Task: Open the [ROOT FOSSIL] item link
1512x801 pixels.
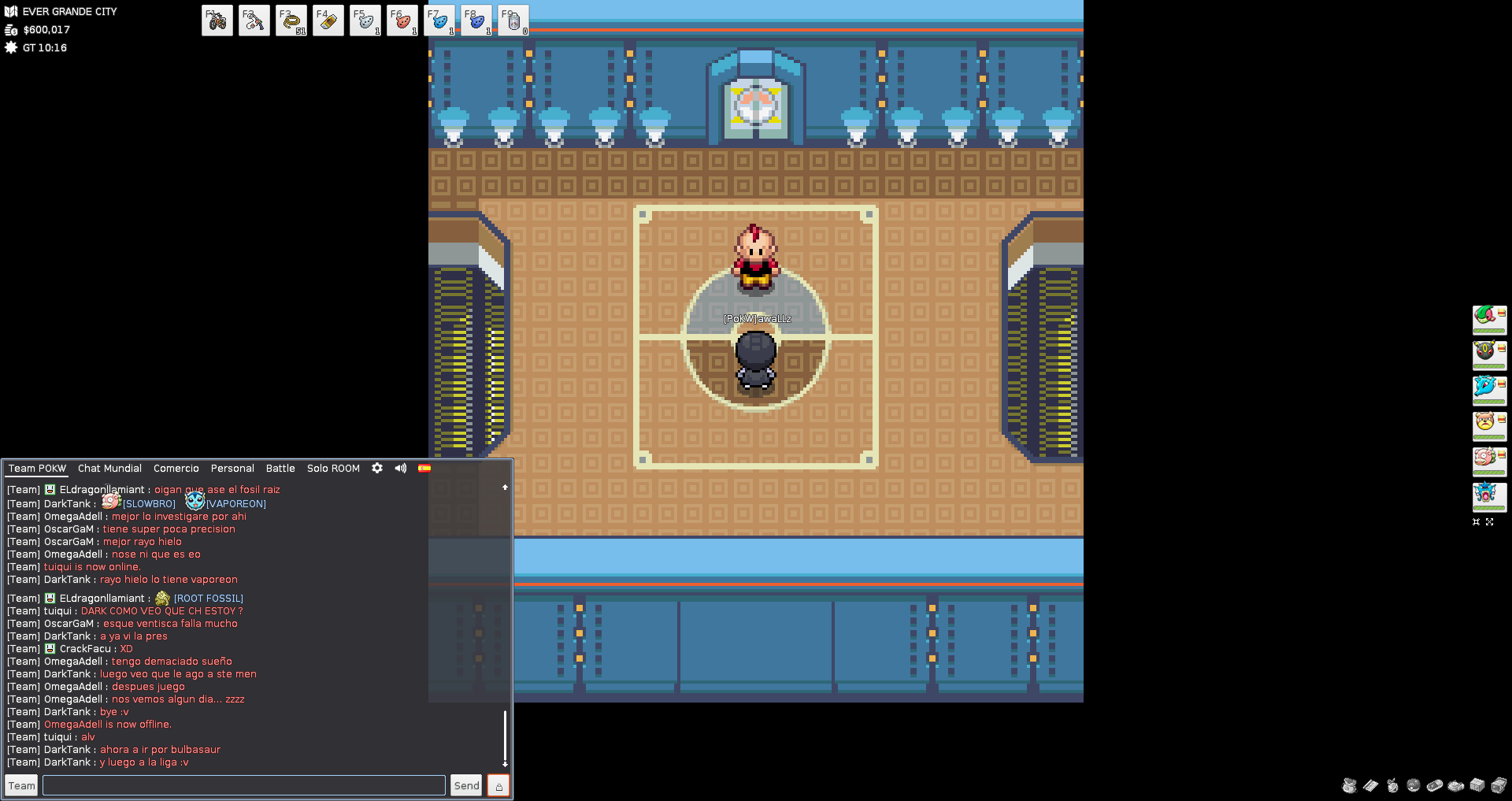Action: click(x=208, y=598)
